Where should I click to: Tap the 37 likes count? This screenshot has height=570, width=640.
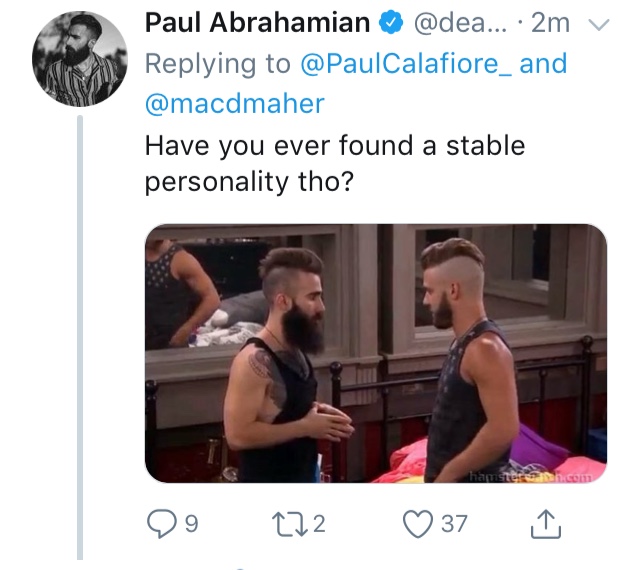454,524
